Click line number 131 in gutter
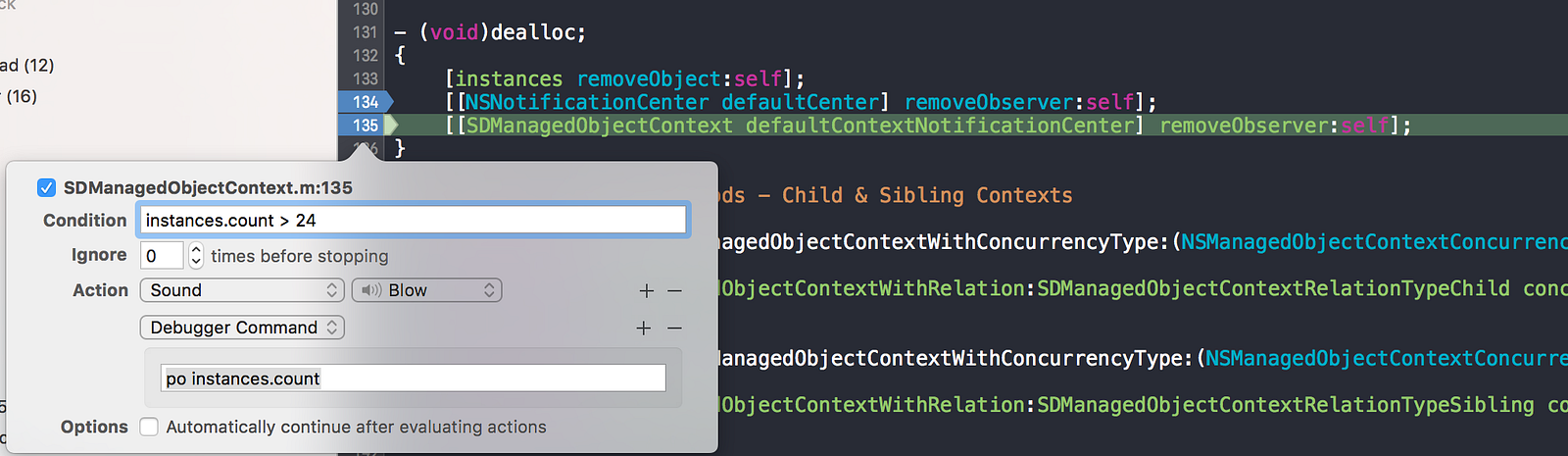The image size is (1568, 456). [366, 32]
